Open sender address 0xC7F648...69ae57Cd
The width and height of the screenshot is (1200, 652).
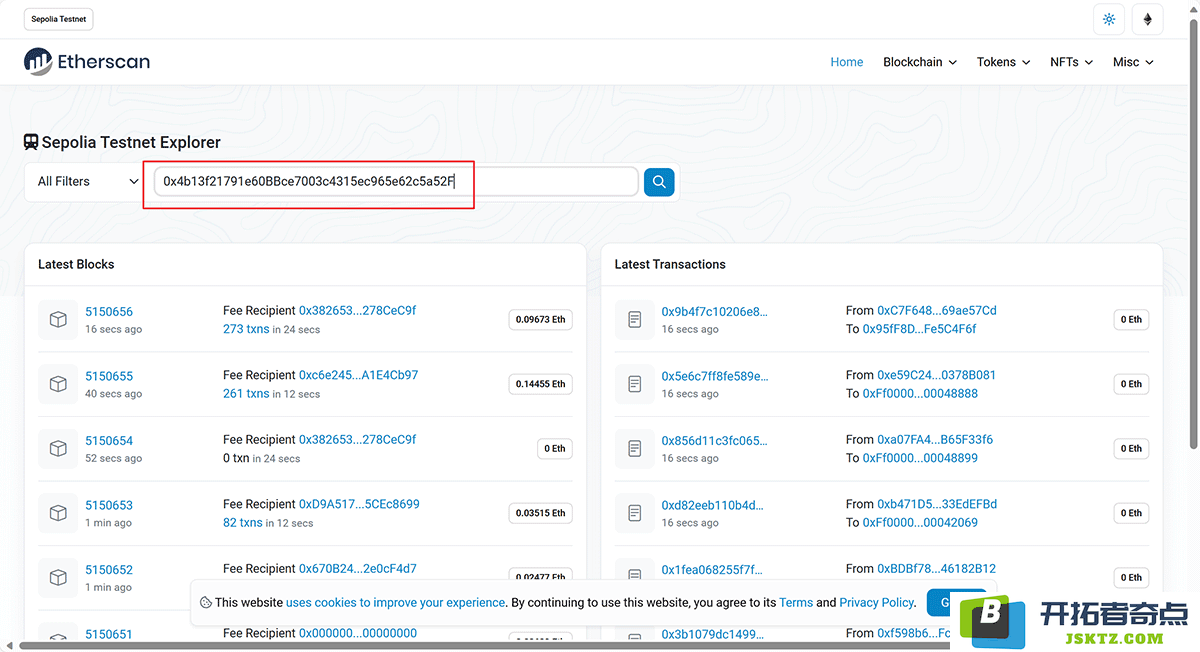(937, 311)
